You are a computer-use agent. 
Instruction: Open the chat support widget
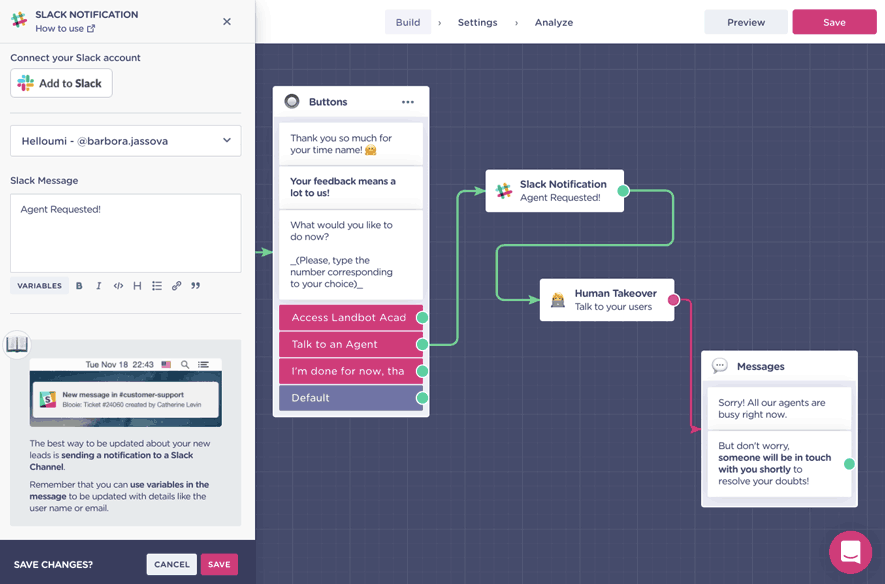point(850,552)
